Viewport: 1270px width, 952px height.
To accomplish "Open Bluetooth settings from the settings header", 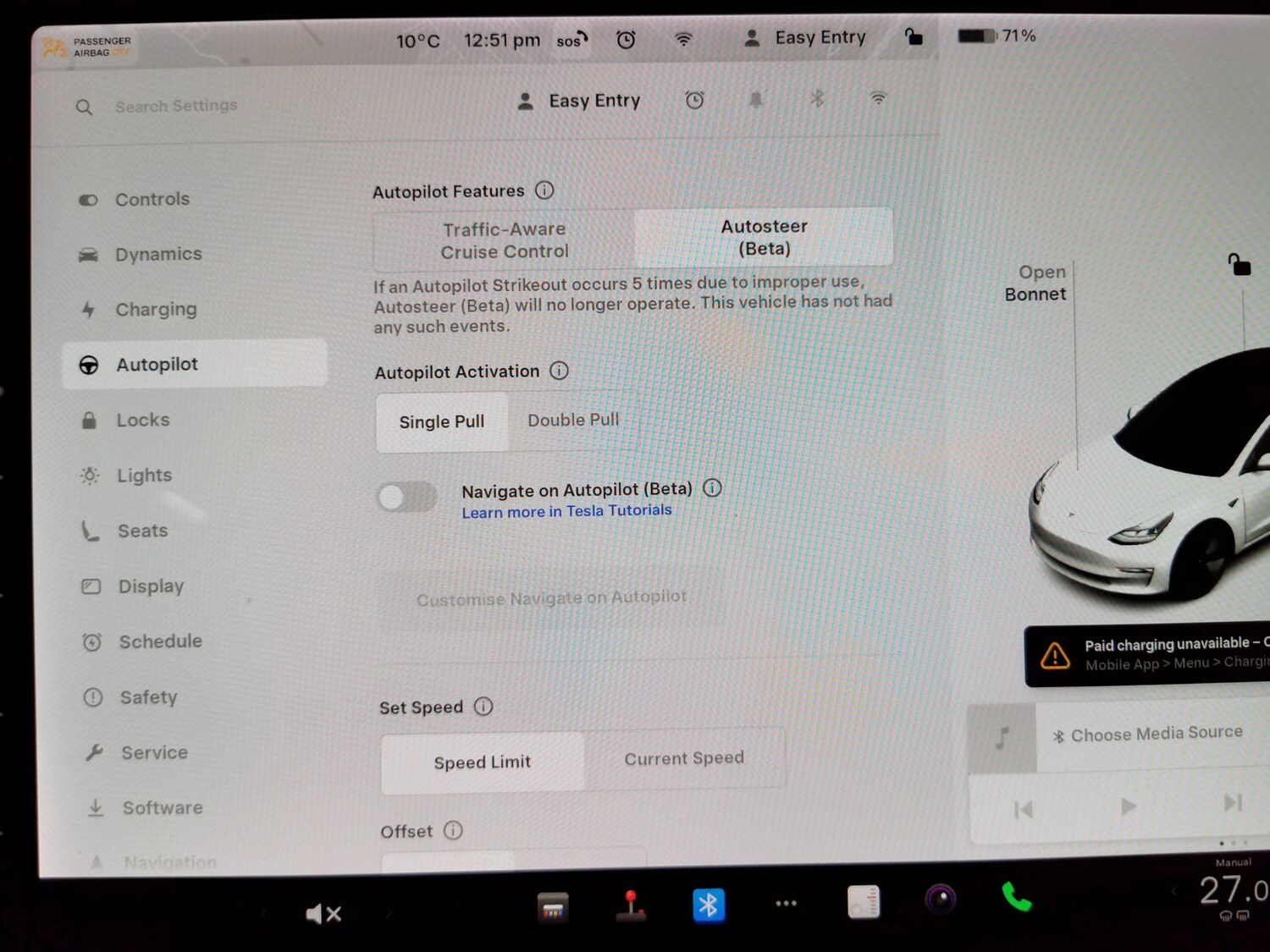I will point(816,99).
